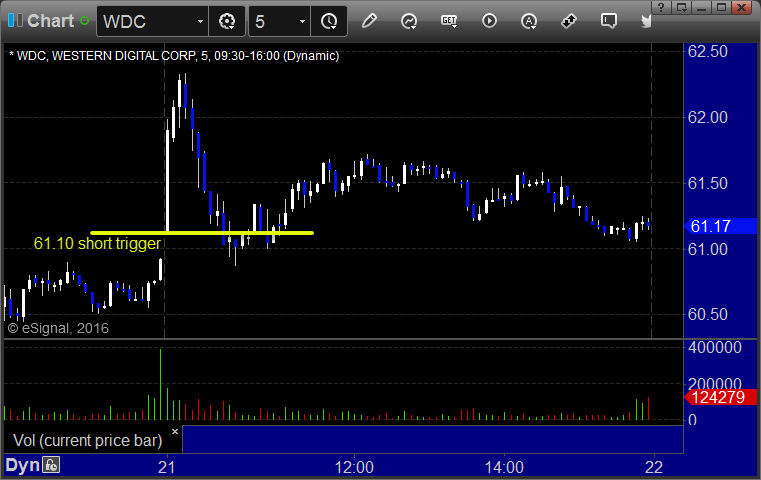Click the 61.50 price axis label

tap(708, 183)
